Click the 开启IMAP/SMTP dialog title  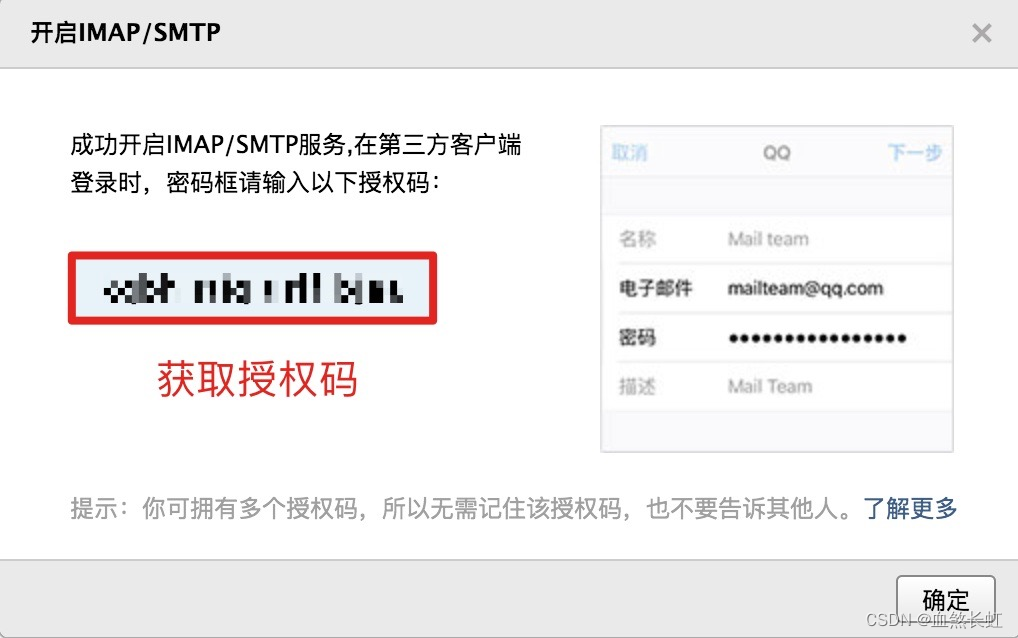(x=126, y=32)
